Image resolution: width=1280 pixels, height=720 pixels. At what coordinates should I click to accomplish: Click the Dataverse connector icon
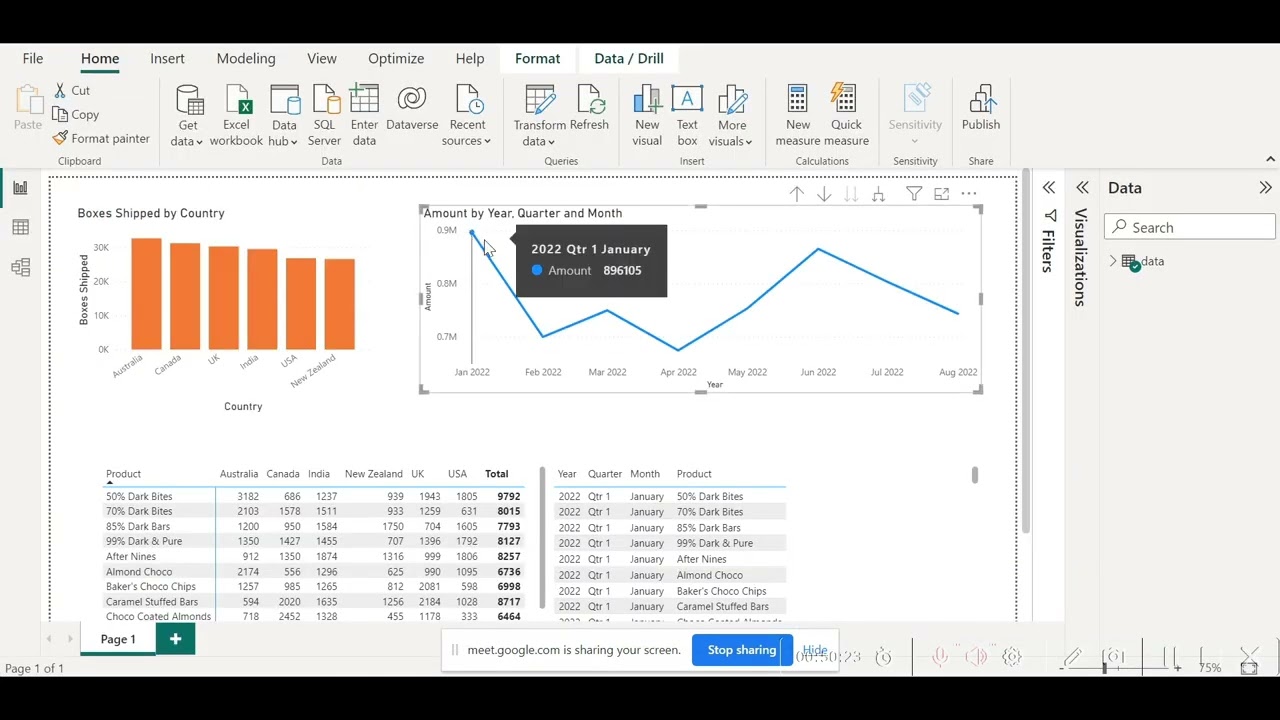click(x=412, y=98)
